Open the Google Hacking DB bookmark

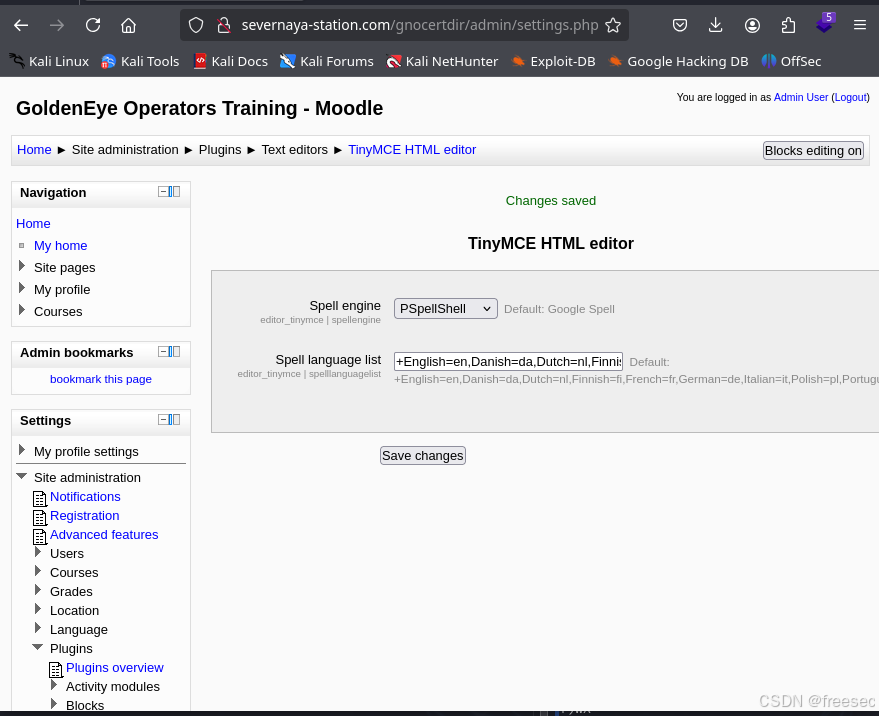tap(678, 61)
